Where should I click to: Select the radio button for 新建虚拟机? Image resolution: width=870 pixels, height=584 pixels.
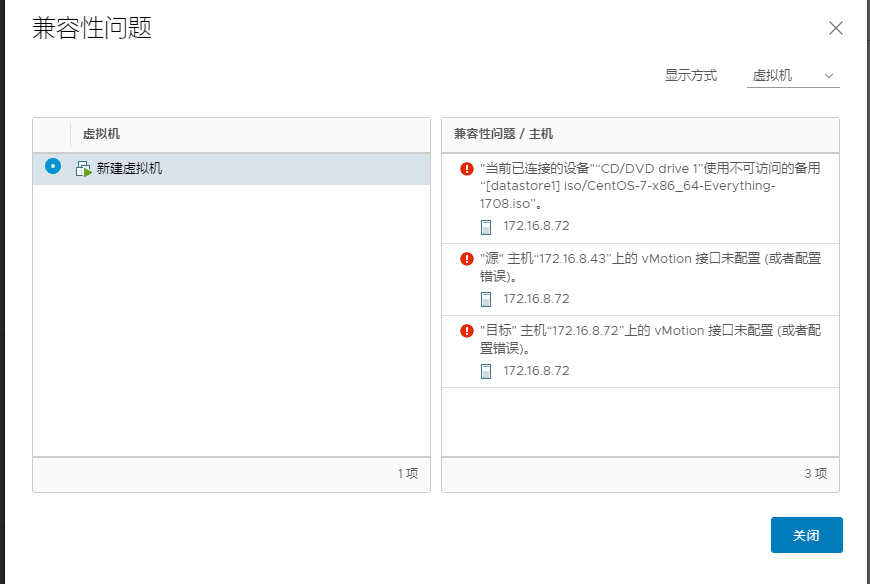point(53,166)
